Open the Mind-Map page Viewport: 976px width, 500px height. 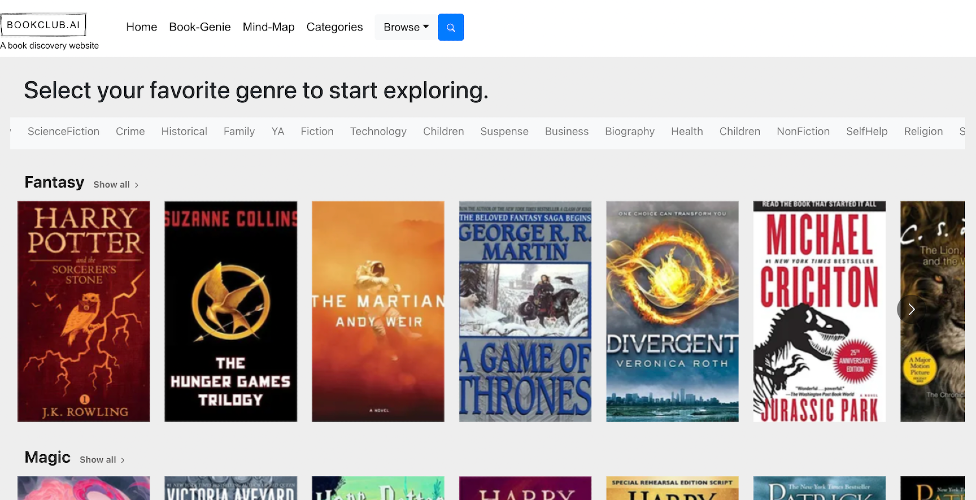[268, 27]
